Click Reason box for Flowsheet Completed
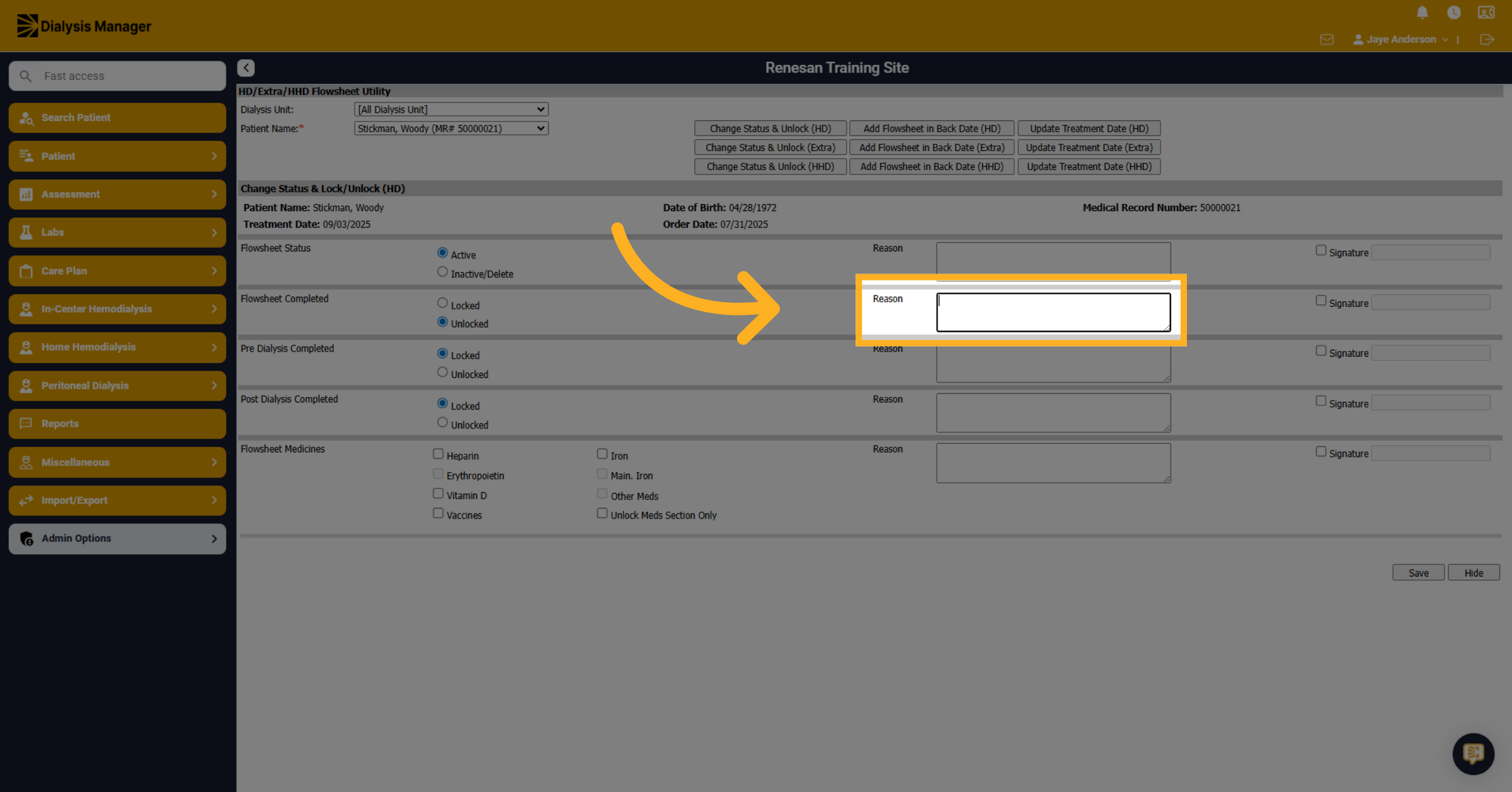The height and width of the screenshot is (792, 1512). [x=1053, y=312]
